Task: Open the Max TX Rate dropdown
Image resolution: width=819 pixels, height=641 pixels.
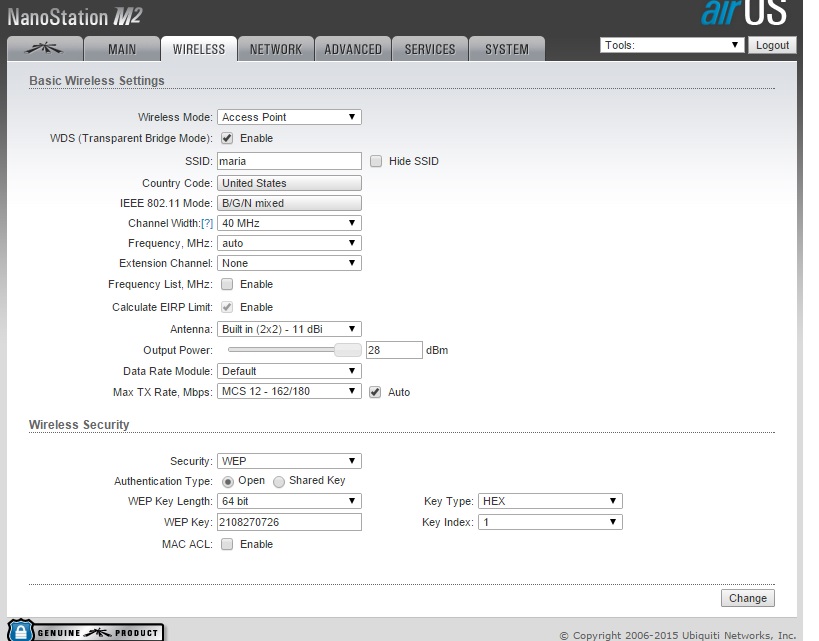Action: pos(289,391)
